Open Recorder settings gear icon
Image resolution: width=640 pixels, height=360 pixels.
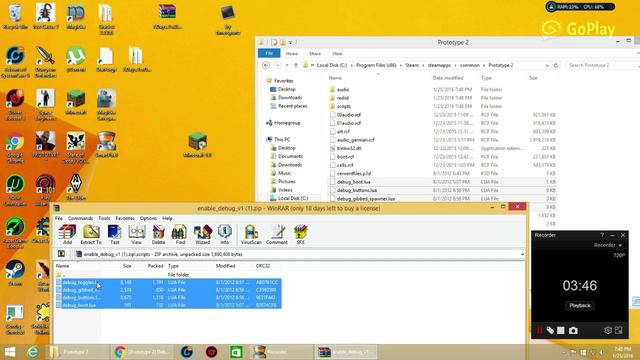[608, 330]
